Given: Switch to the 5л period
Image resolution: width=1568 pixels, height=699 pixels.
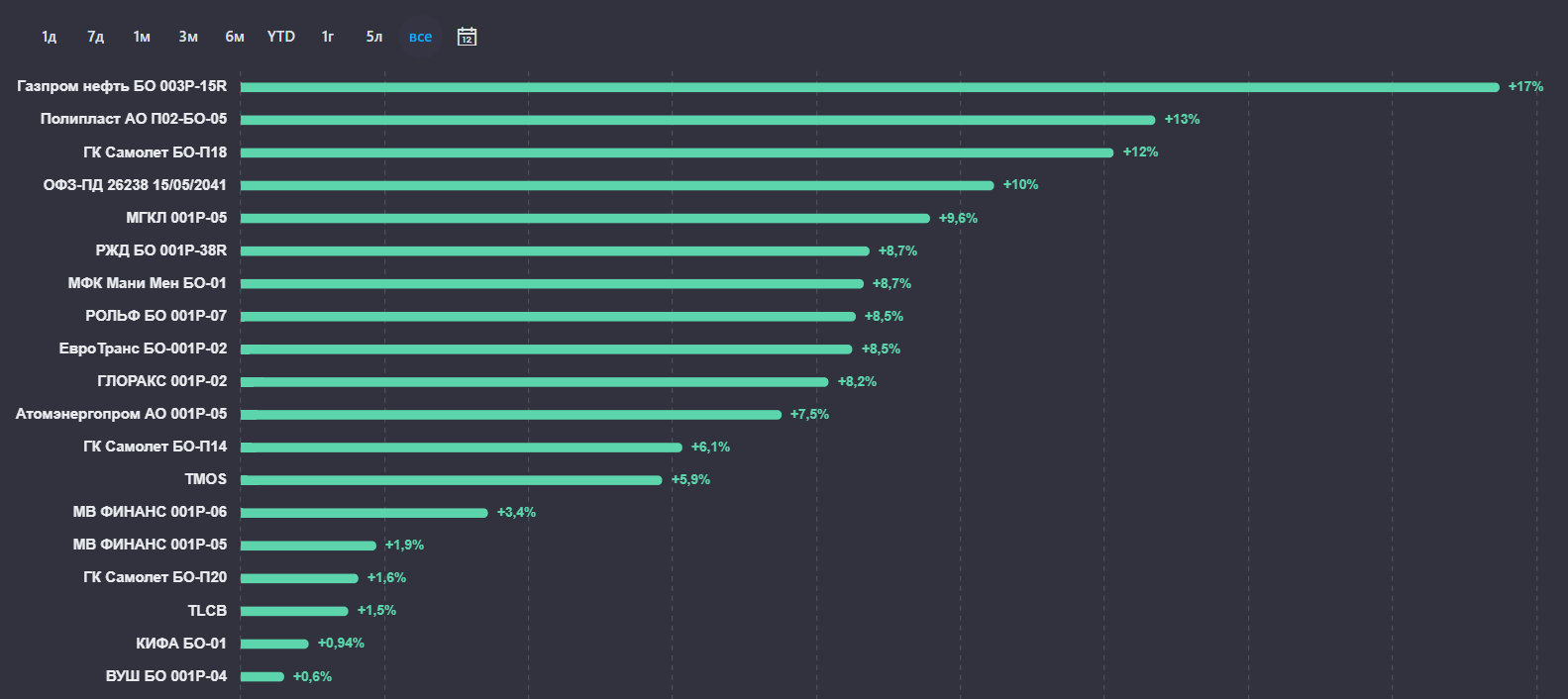Looking at the screenshot, I should (x=374, y=37).
